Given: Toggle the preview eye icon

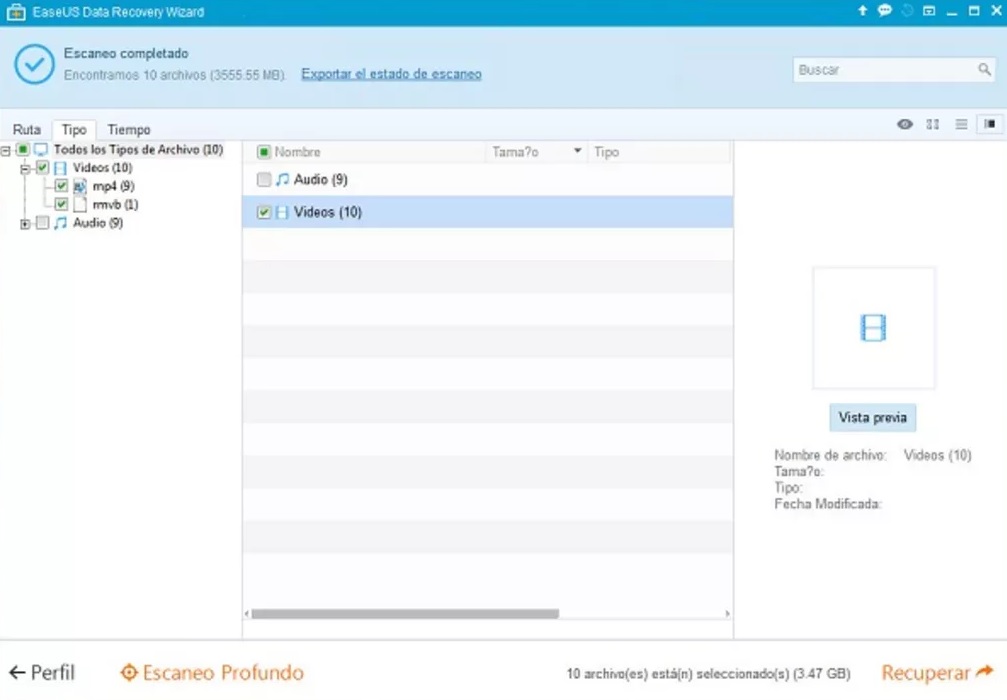Looking at the screenshot, I should (x=905, y=124).
